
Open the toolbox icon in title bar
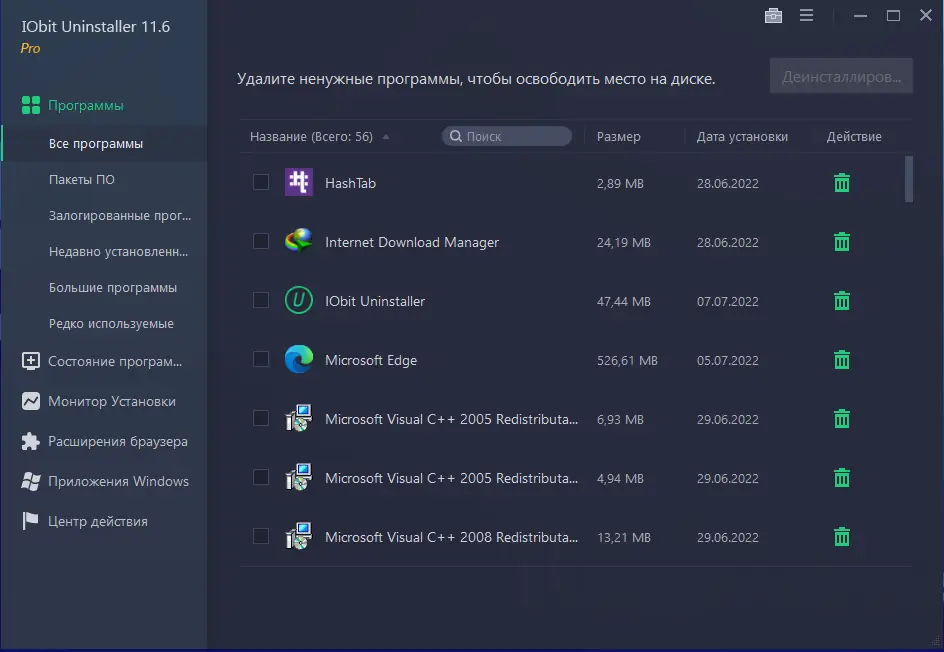[x=773, y=16]
